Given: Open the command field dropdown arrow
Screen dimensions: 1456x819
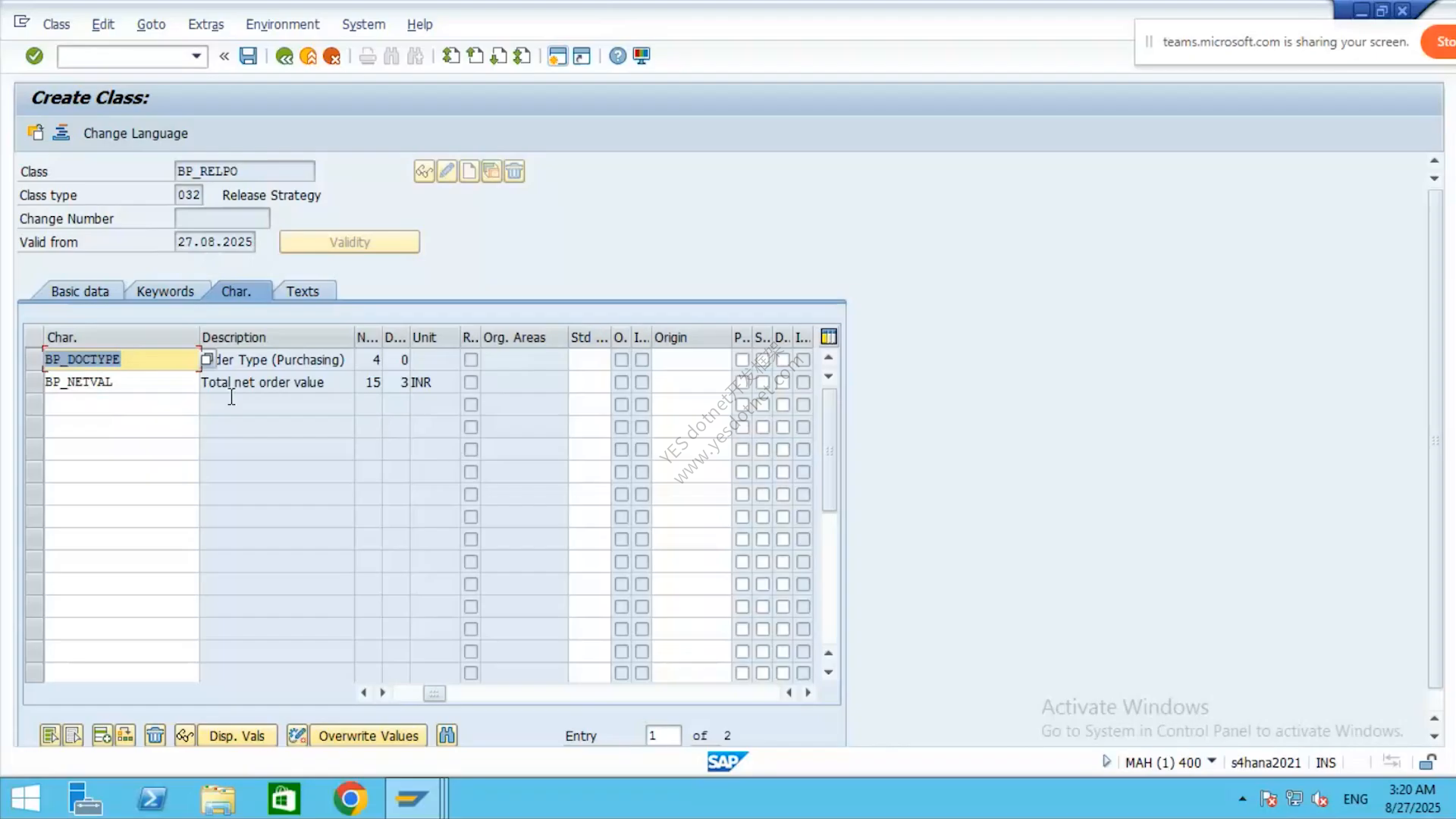Looking at the screenshot, I should [196, 56].
